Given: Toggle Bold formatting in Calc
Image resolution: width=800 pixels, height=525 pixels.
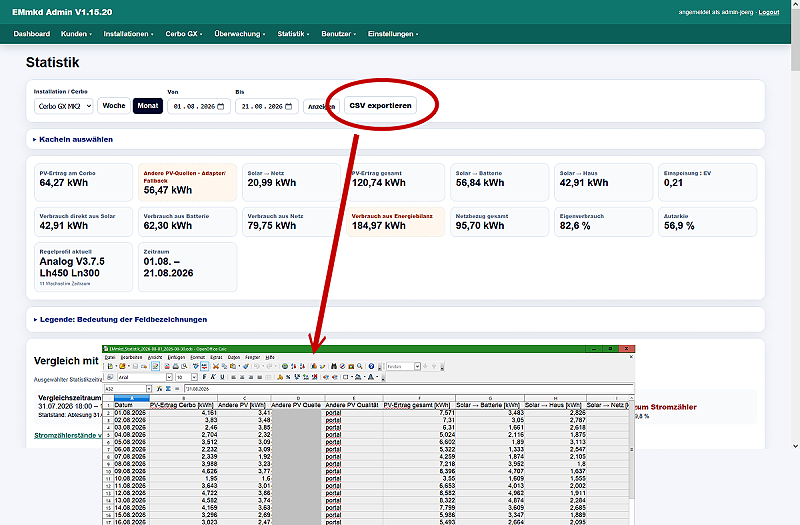Looking at the screenshot, I should click(x=204, y=377).
